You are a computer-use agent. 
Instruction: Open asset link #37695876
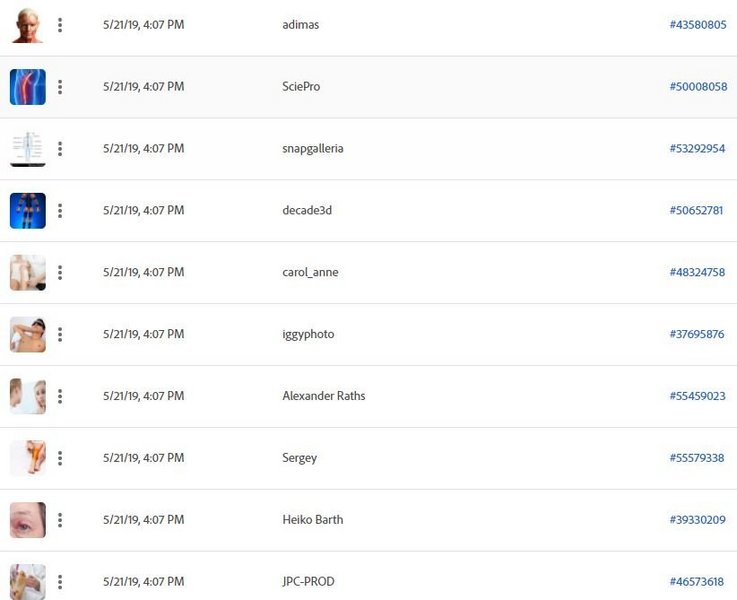(x=697, y=335)
